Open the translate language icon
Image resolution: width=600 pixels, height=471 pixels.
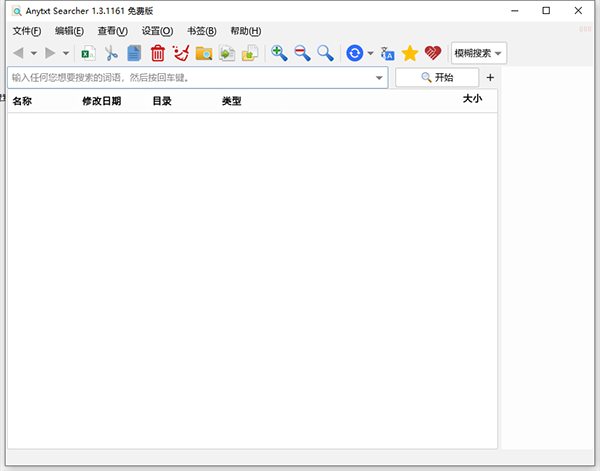pos(387,53)
